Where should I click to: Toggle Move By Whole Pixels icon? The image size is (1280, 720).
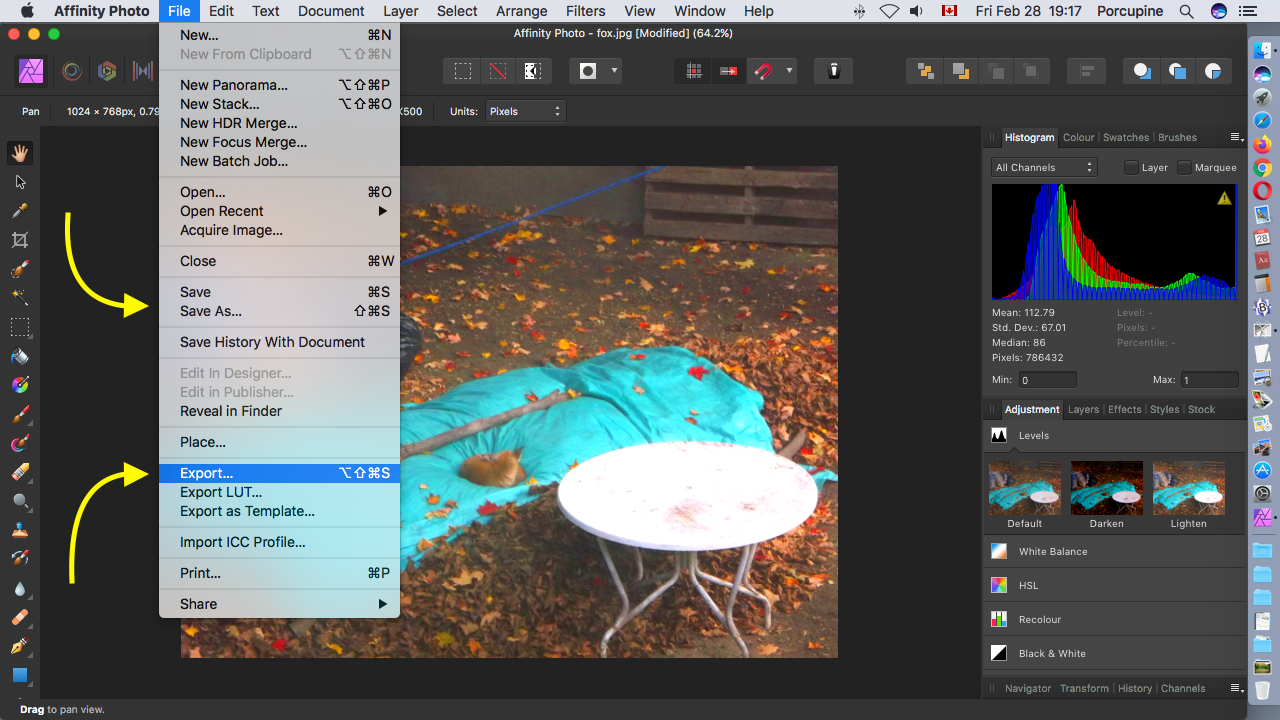coord(728,71)
